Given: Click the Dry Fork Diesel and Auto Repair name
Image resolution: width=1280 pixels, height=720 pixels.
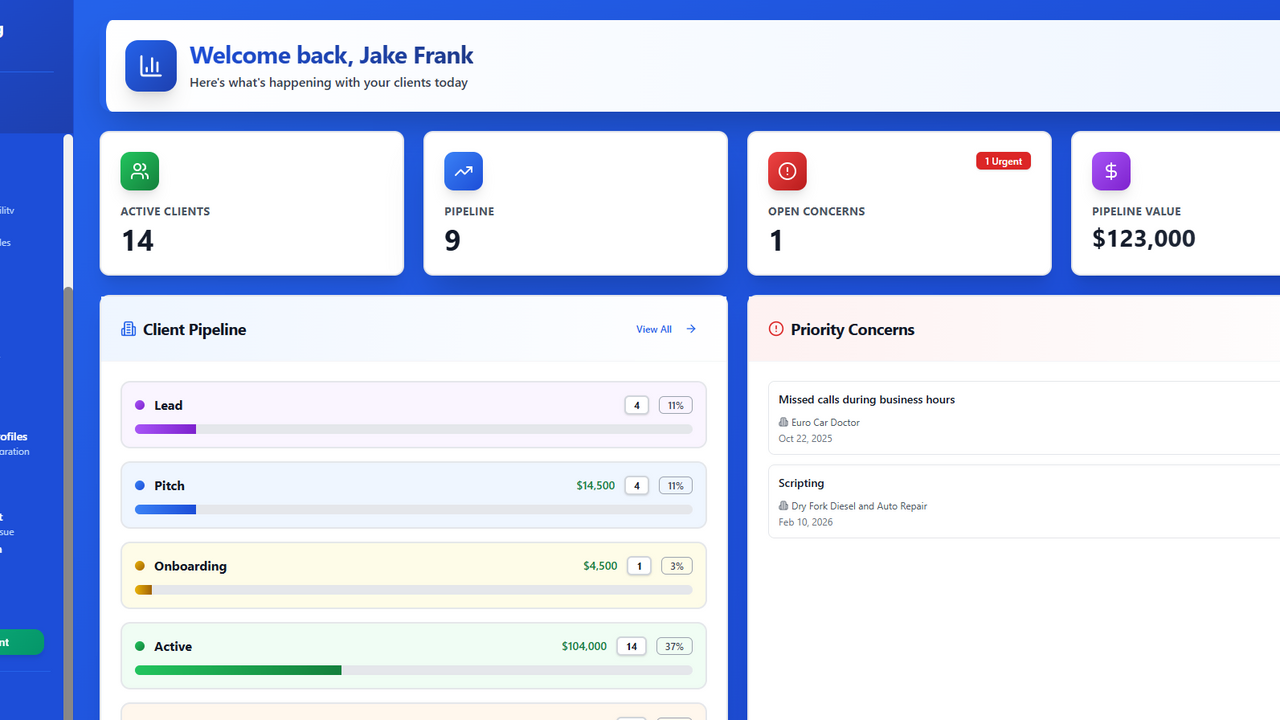Looking at the screenshot, I should click(859, 506).
